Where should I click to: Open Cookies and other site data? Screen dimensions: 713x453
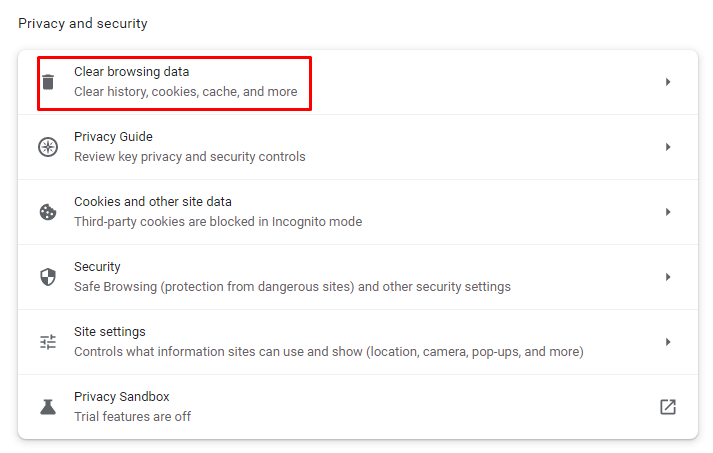(152, 202)
